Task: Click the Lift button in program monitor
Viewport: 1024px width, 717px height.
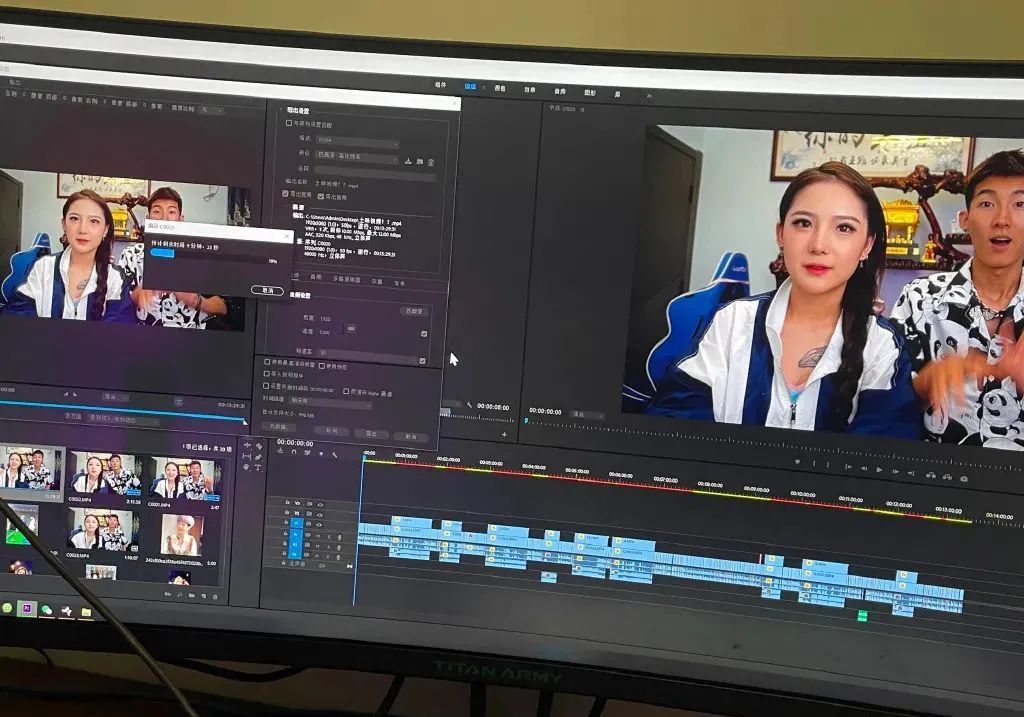Action: click(931, 475)
